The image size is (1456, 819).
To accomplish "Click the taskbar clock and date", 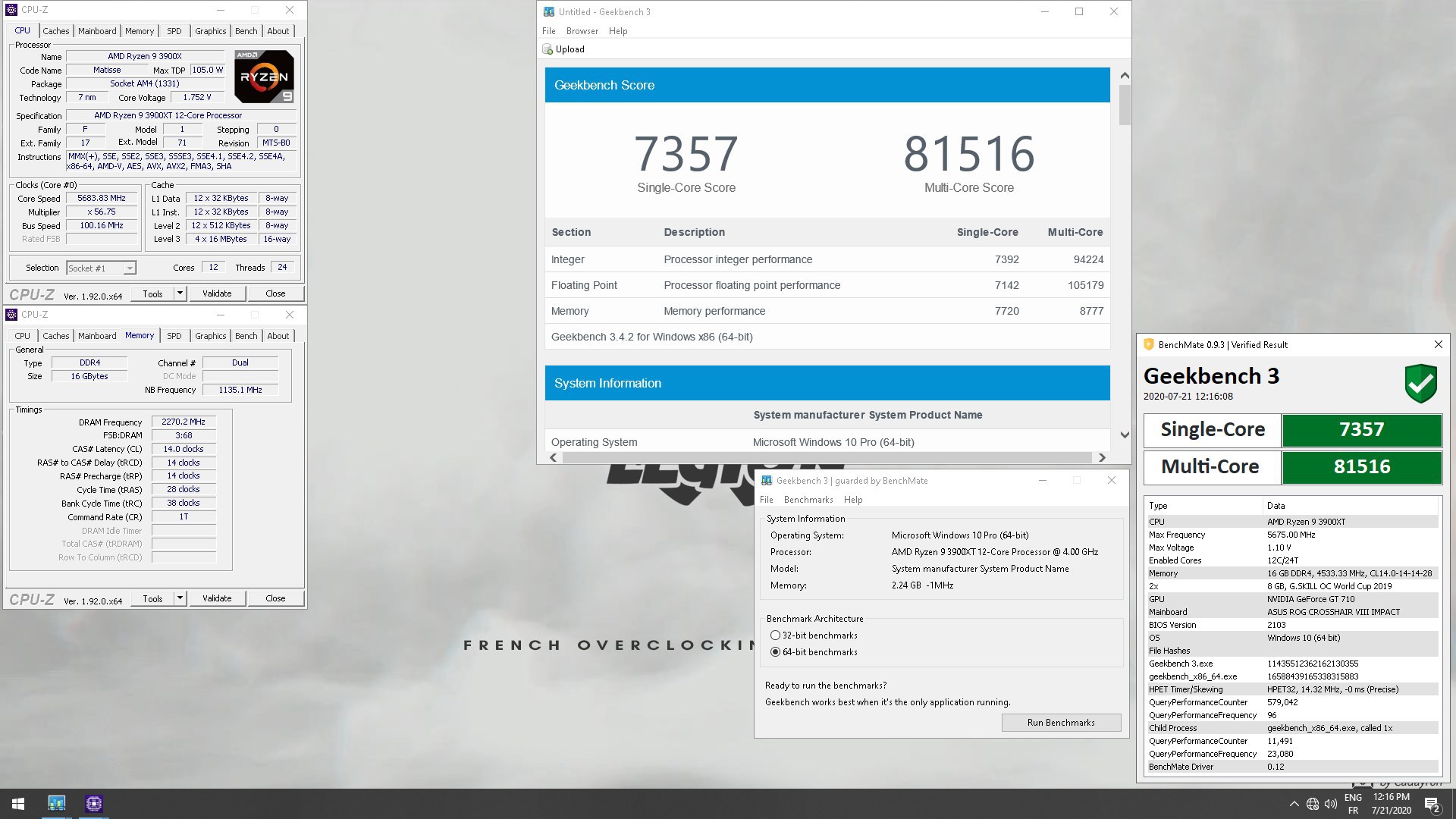I will point(1391,804).
